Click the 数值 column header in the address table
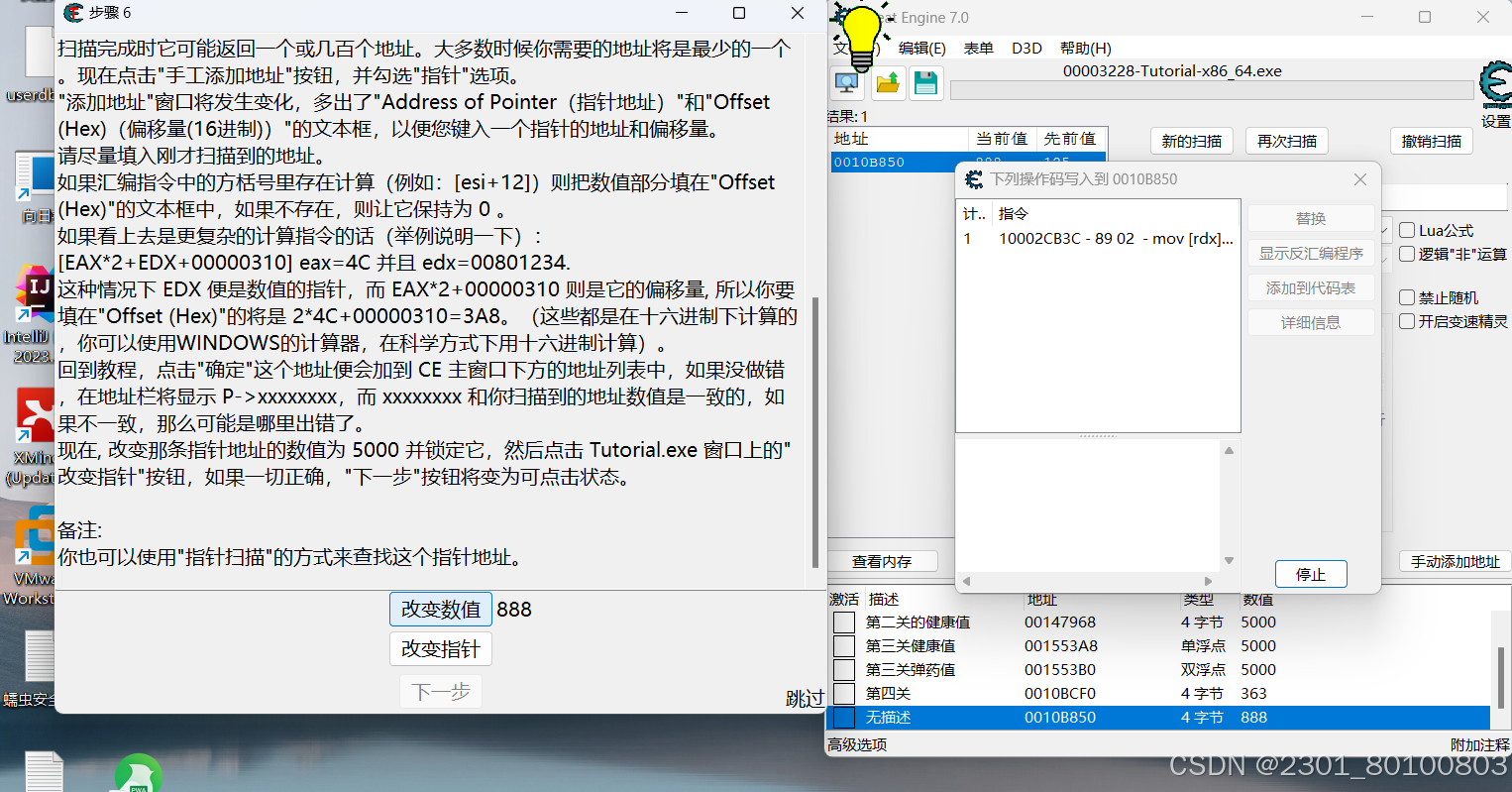Screen dimensions: 1512x792 click(x=1258, y=599)
